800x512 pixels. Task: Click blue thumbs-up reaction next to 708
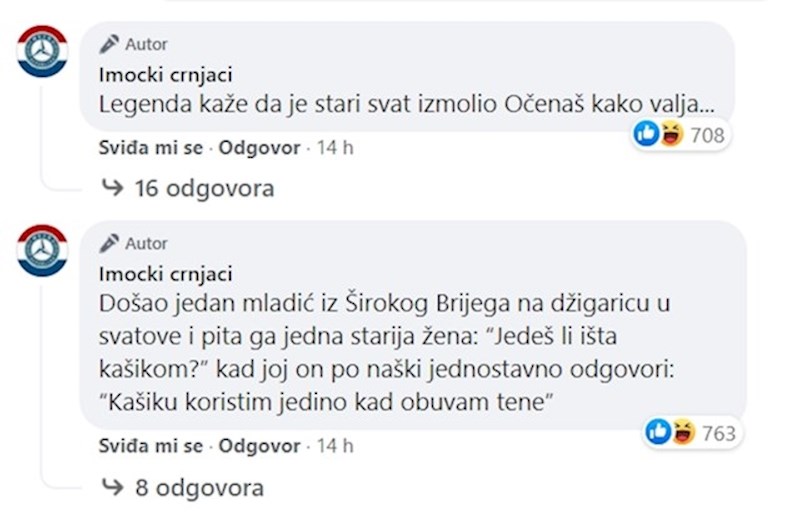coord(647,134)
